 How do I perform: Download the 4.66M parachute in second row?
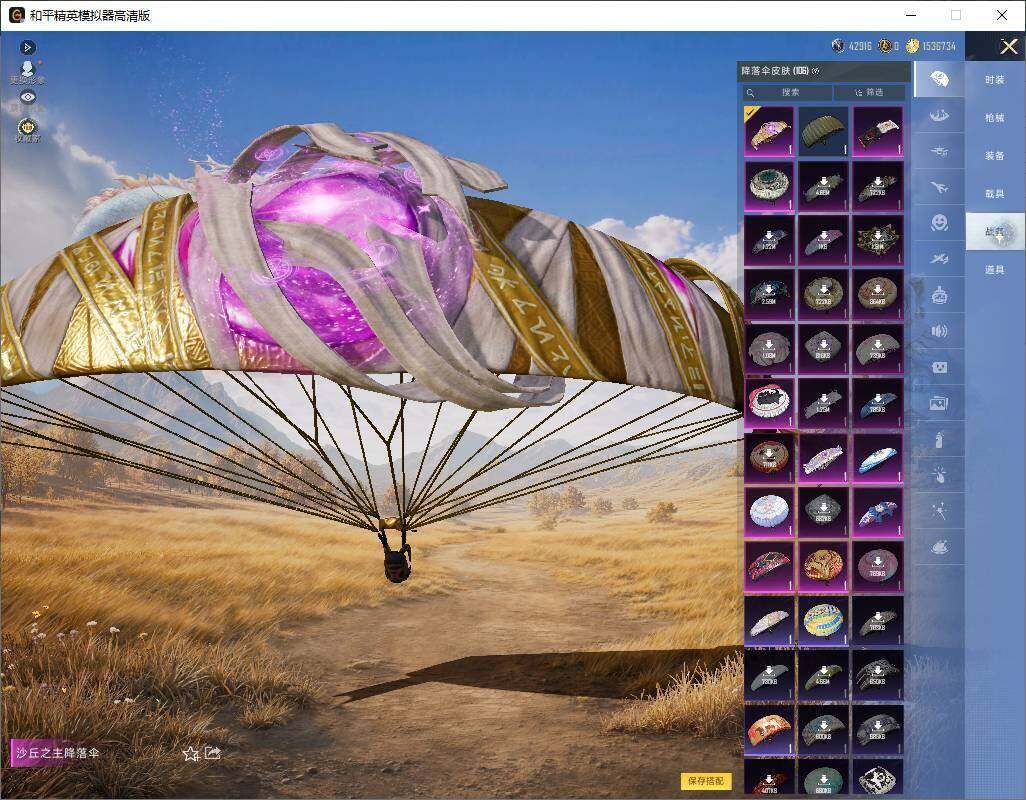(823, 186)
